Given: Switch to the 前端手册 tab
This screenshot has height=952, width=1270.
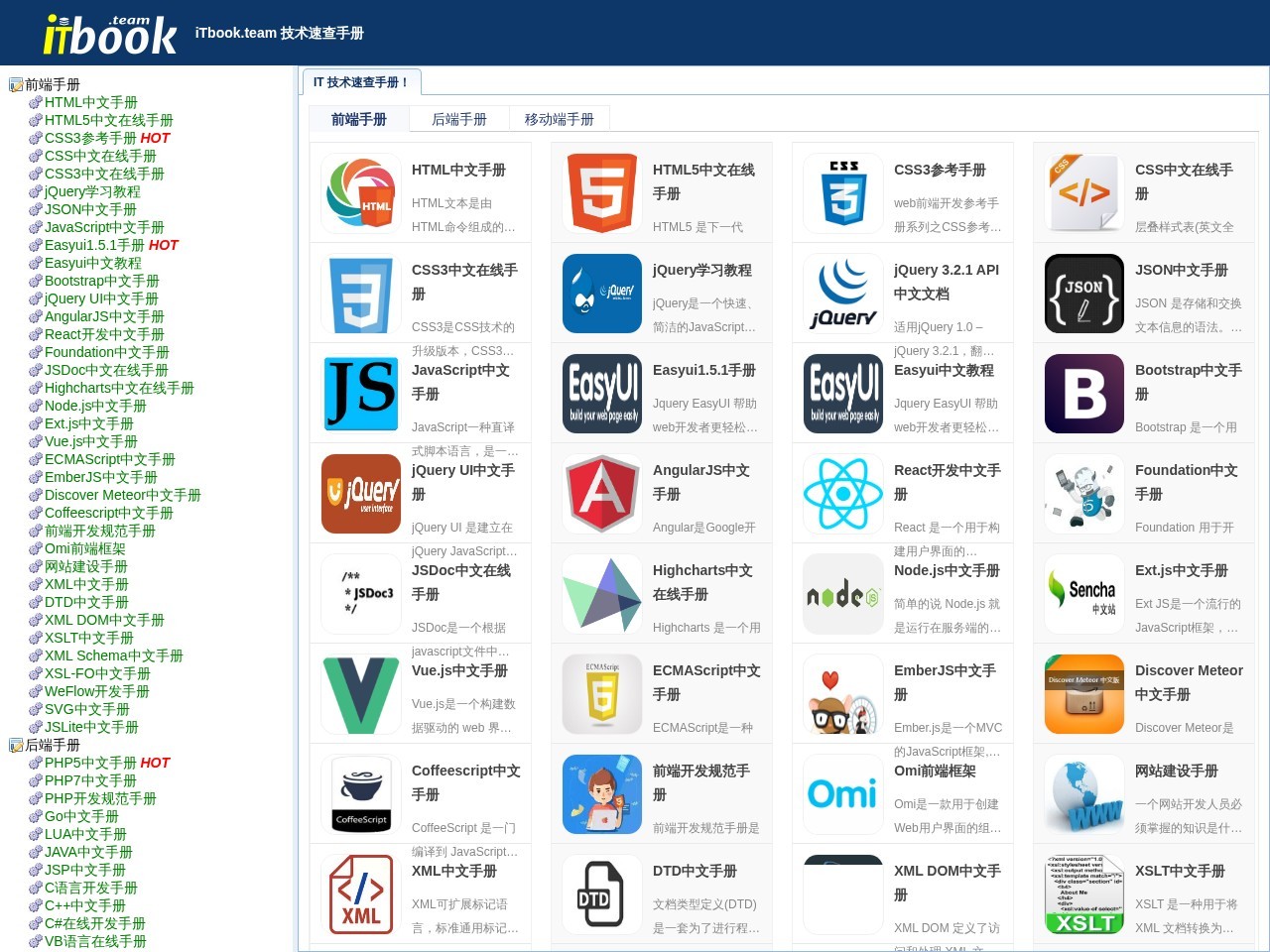Looking at the screenshot, I should tap(359, 119).
